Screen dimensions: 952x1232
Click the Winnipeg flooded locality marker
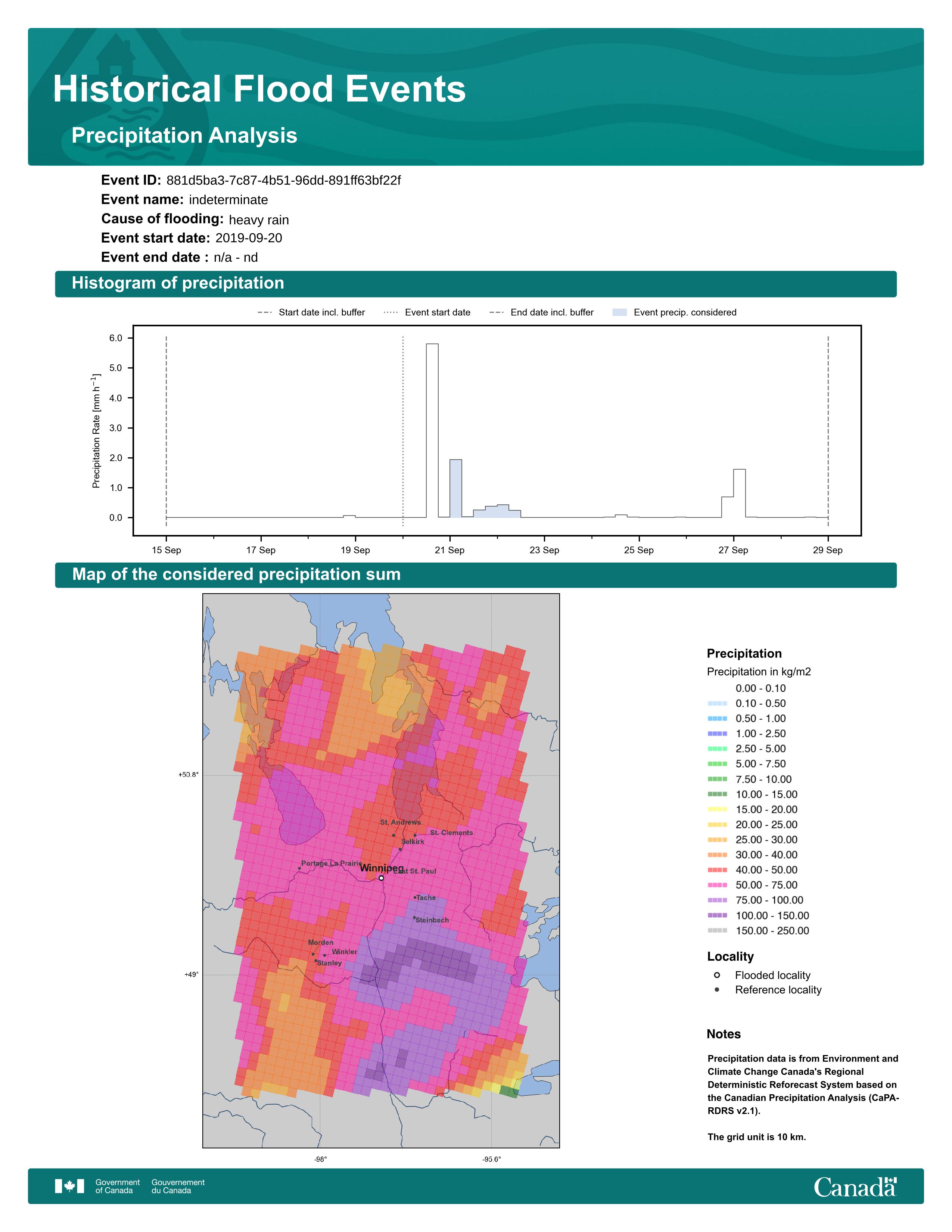pos(381,878)
